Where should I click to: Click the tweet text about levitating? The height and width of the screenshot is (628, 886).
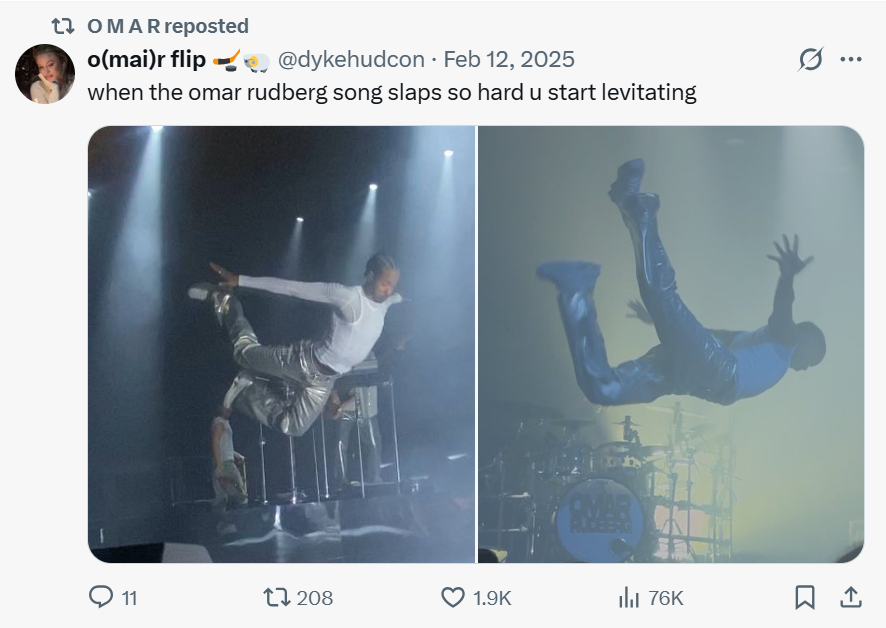[x=391, y=93]
